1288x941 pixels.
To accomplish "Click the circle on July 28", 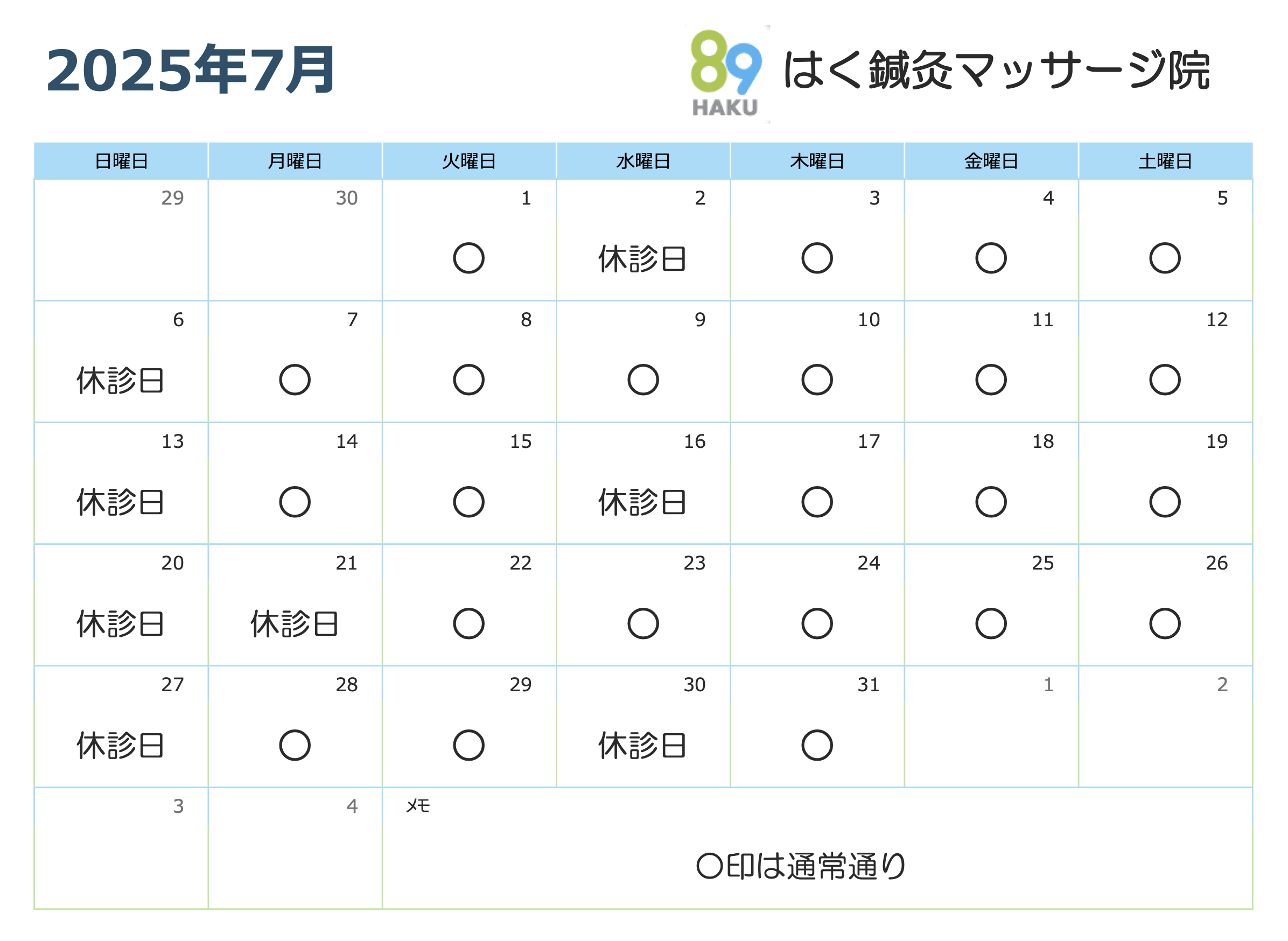I will [295, 746].
